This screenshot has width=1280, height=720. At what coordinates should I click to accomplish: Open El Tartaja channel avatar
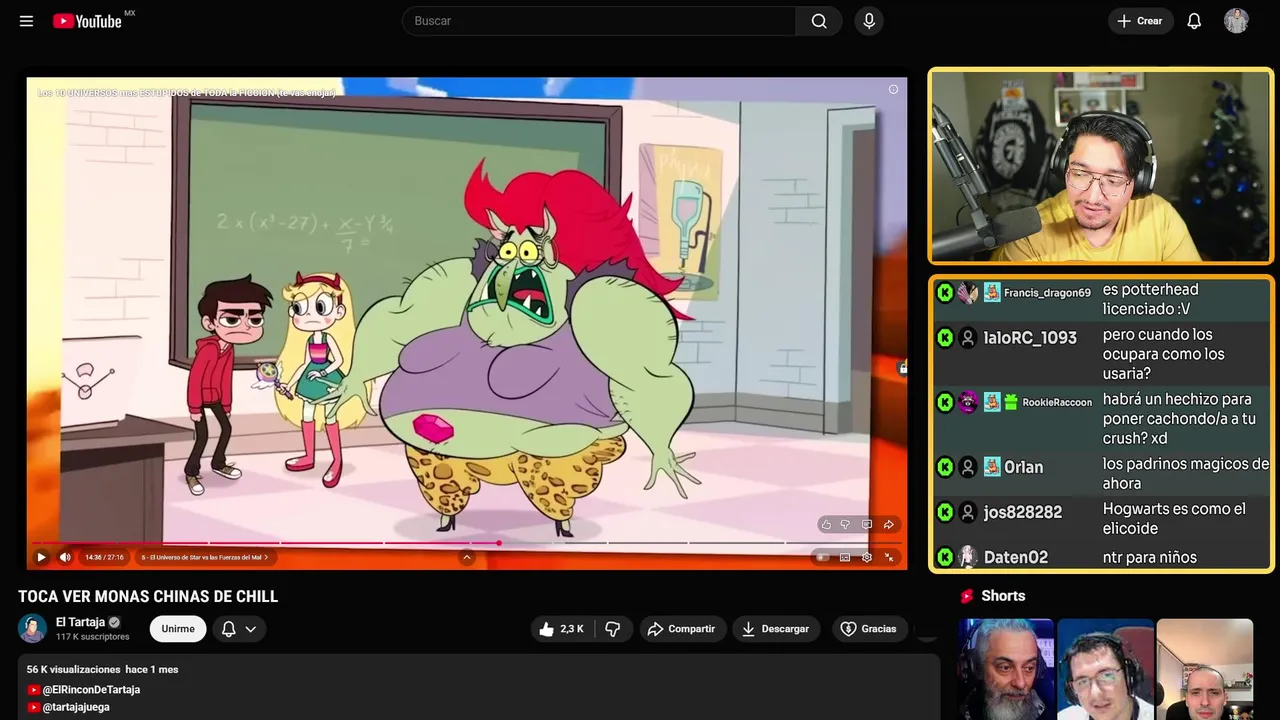point(32,628)
